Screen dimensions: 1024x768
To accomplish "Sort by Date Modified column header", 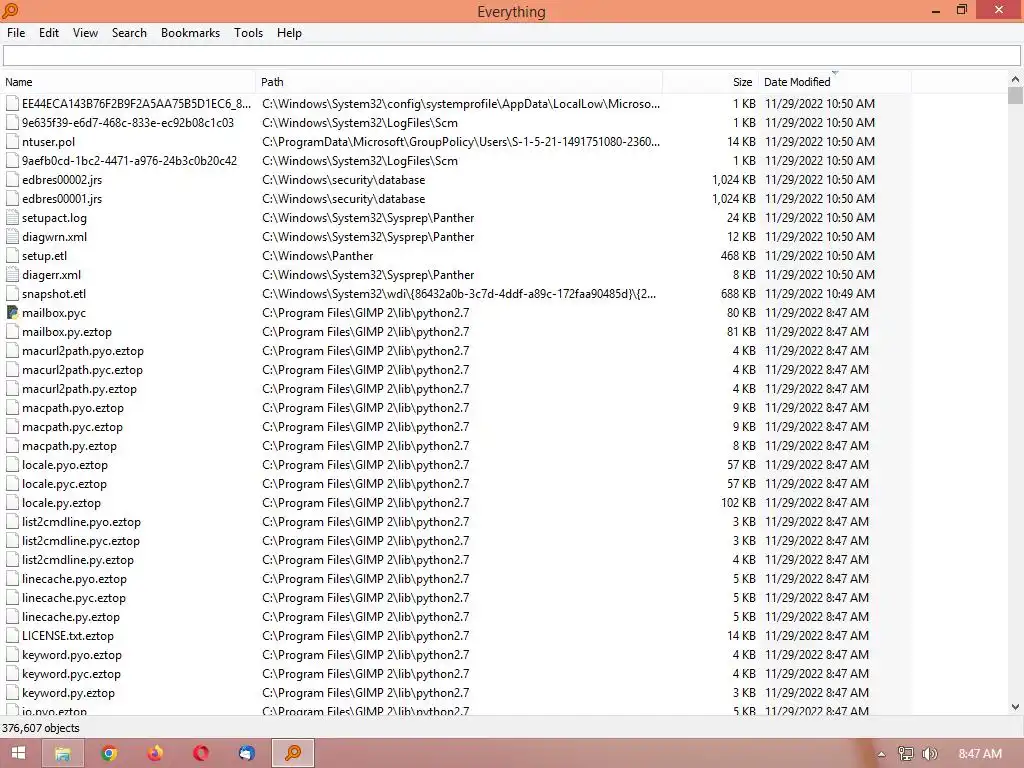I will point(835,82).
